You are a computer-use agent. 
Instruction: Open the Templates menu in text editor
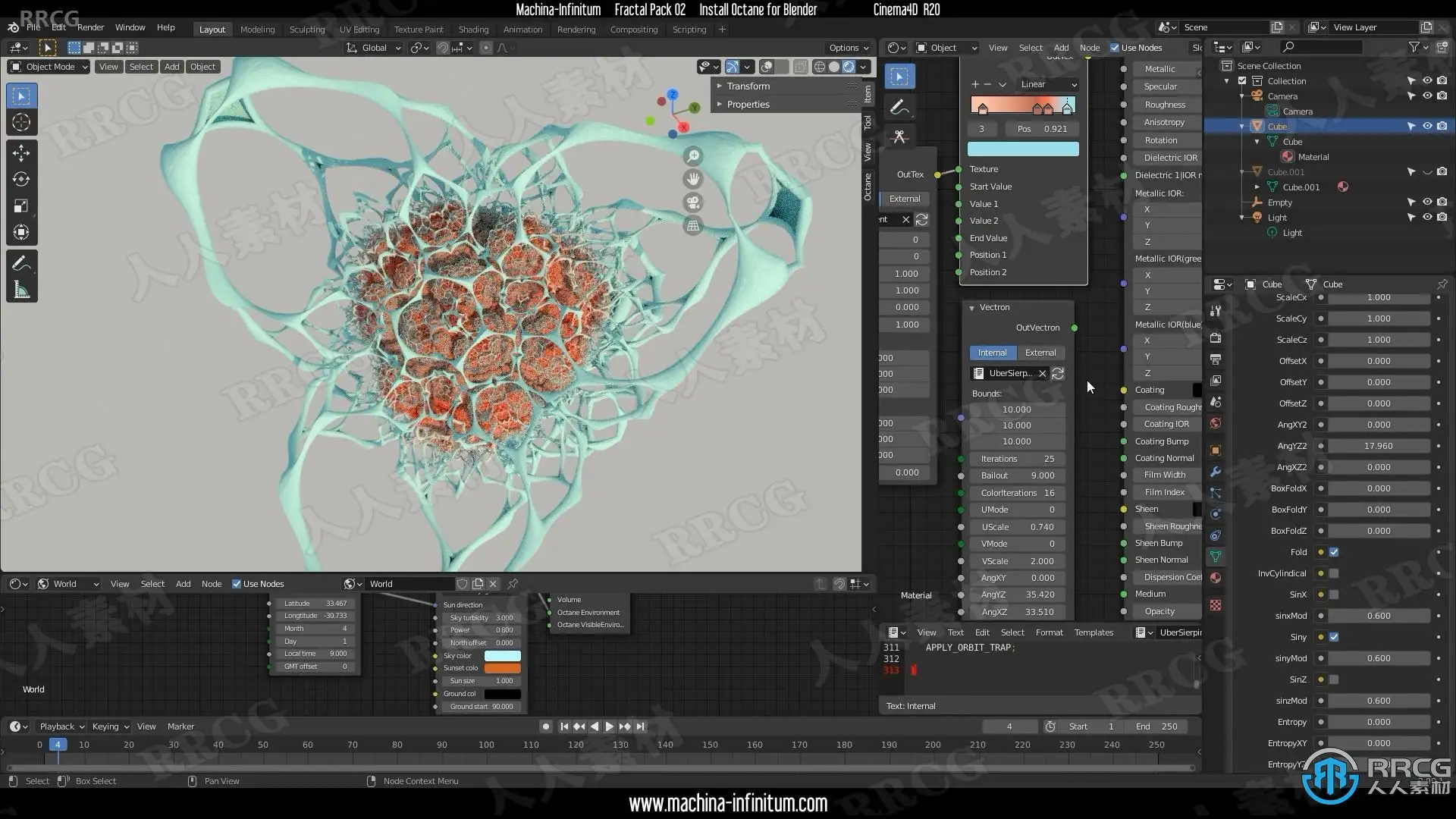click(x=1093, y=632)
